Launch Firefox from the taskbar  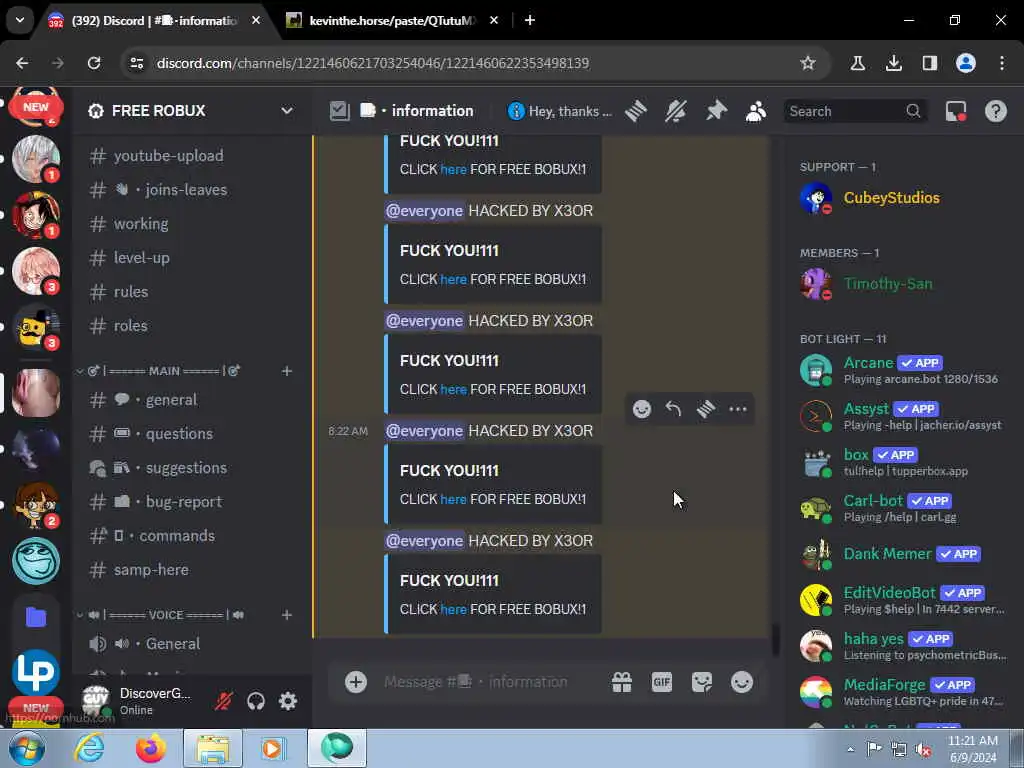pos(151,748)
